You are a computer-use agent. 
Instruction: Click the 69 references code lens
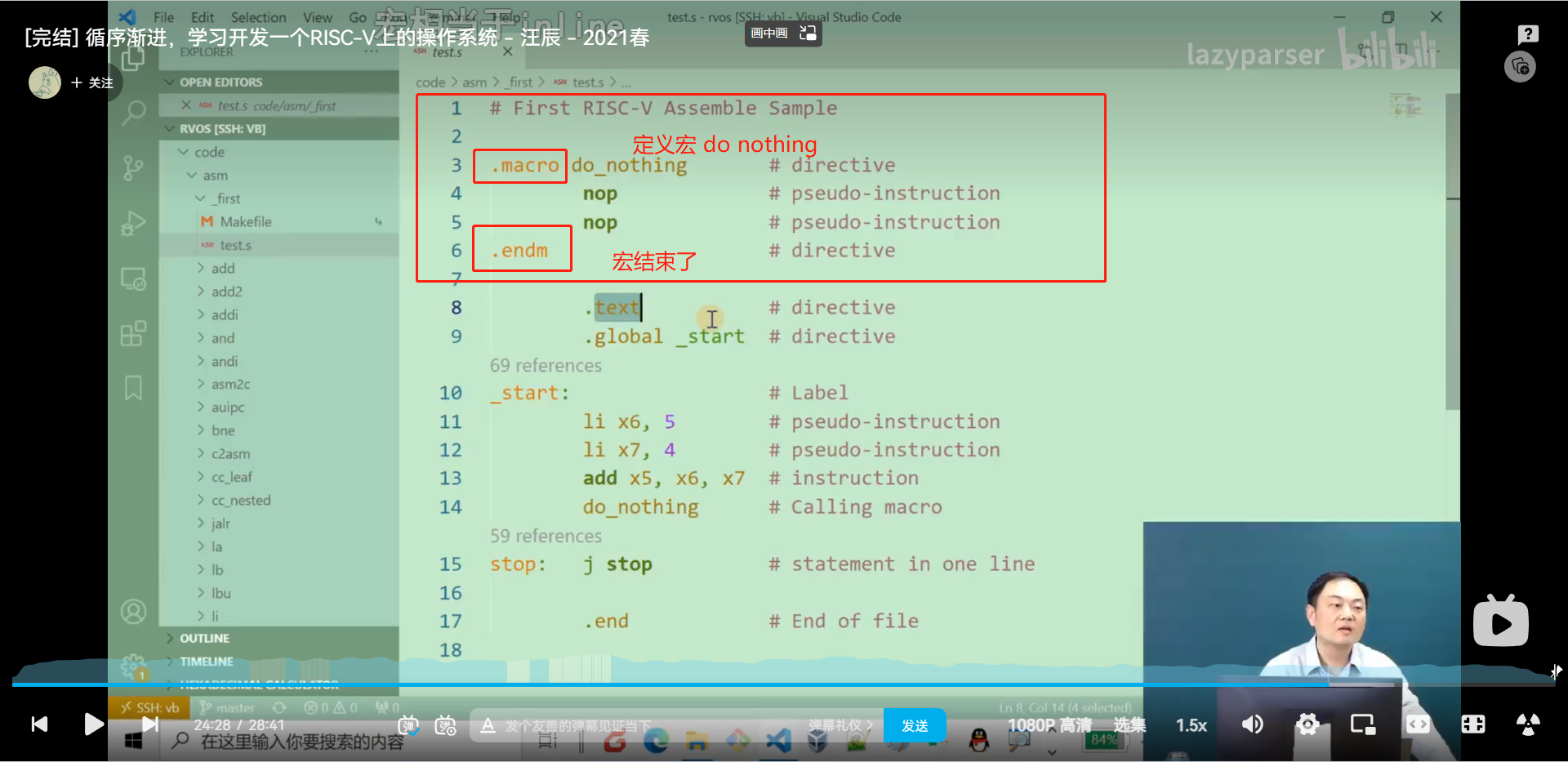click(546, 365)
